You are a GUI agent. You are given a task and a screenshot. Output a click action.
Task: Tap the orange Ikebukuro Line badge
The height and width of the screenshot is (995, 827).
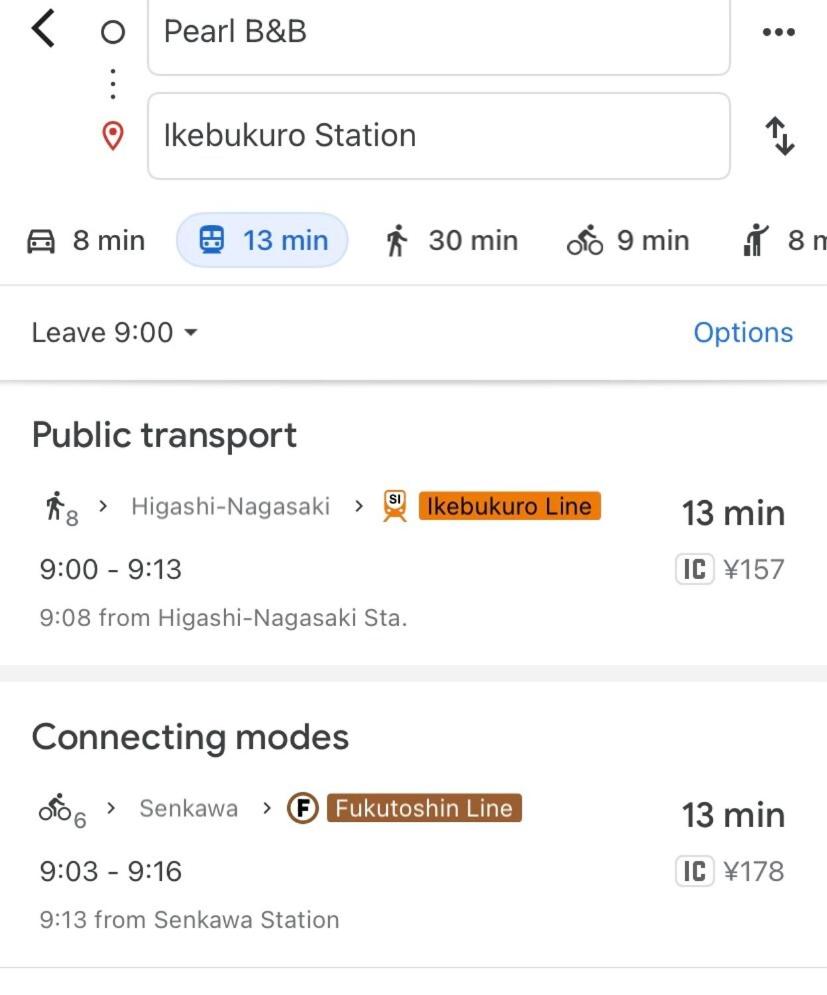pyautogui.click(x=509, y=506)
